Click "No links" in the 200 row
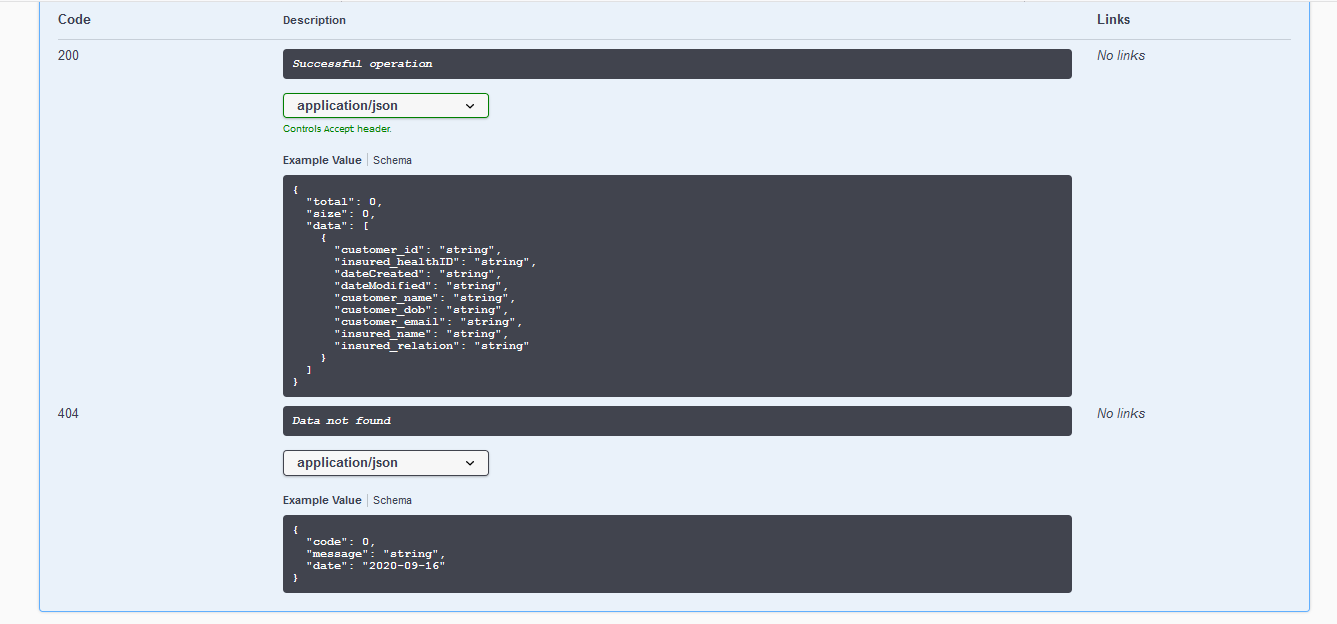The width and height of the screenshot is (1337, 624). pyautogui.click(x=1120, y=56)
